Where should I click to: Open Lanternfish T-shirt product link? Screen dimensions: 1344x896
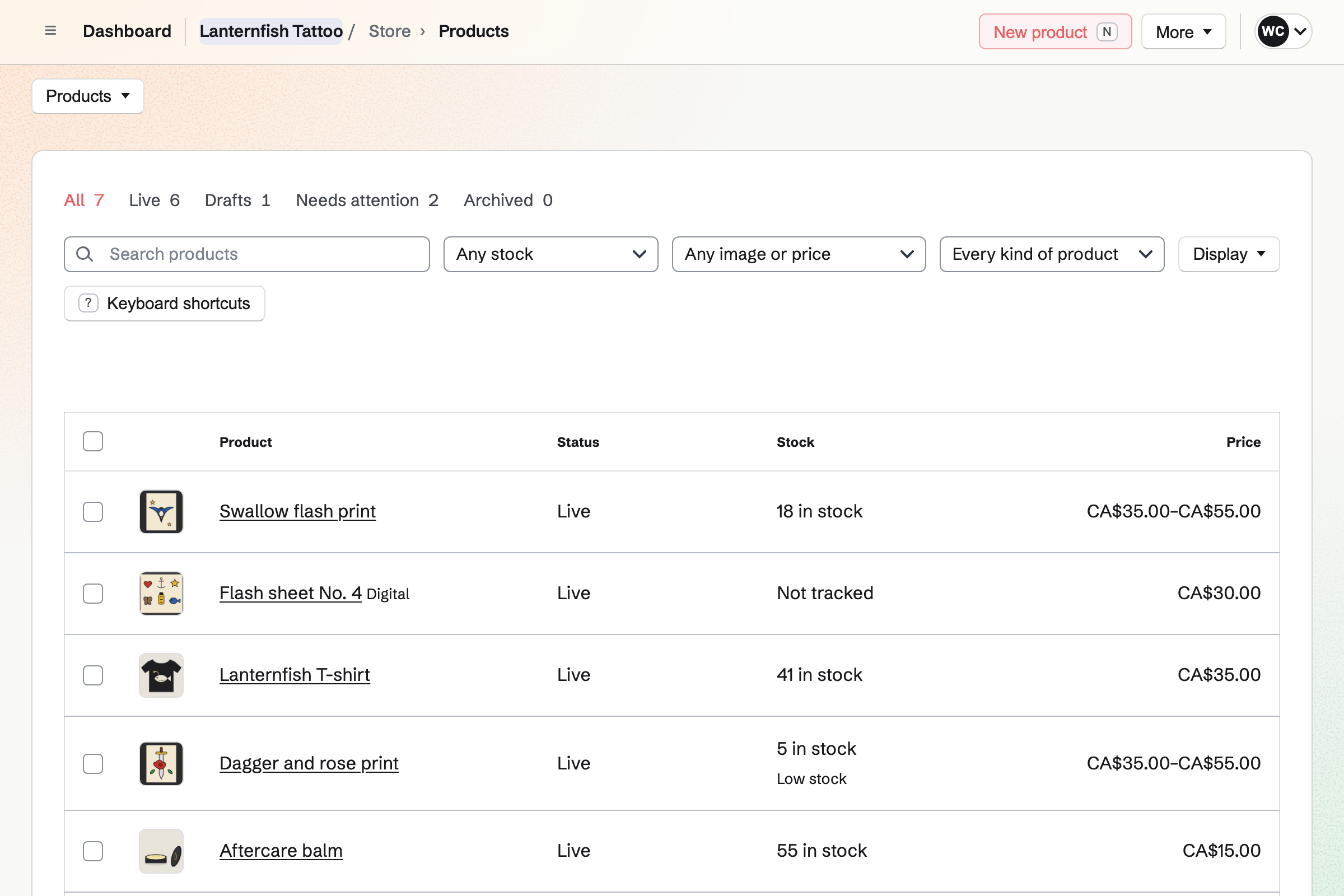point(295,675)
